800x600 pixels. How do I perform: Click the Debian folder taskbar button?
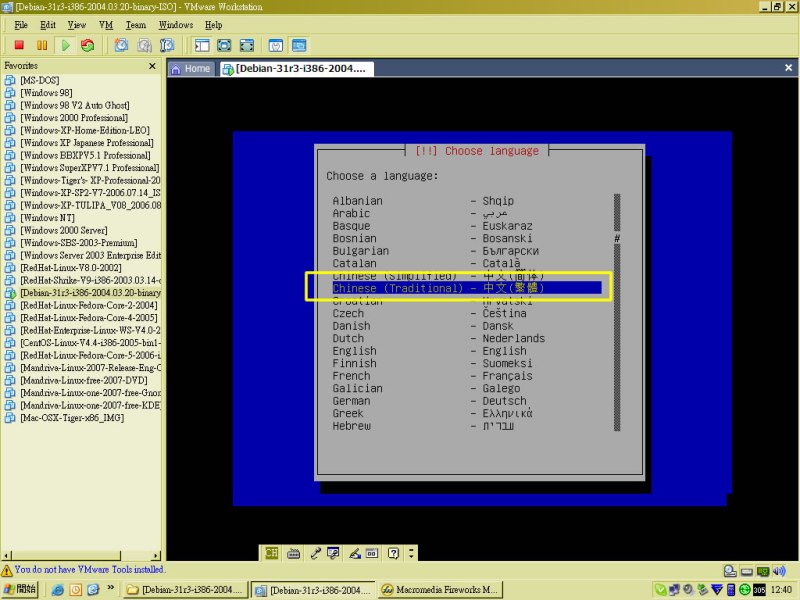click(185, 590)
